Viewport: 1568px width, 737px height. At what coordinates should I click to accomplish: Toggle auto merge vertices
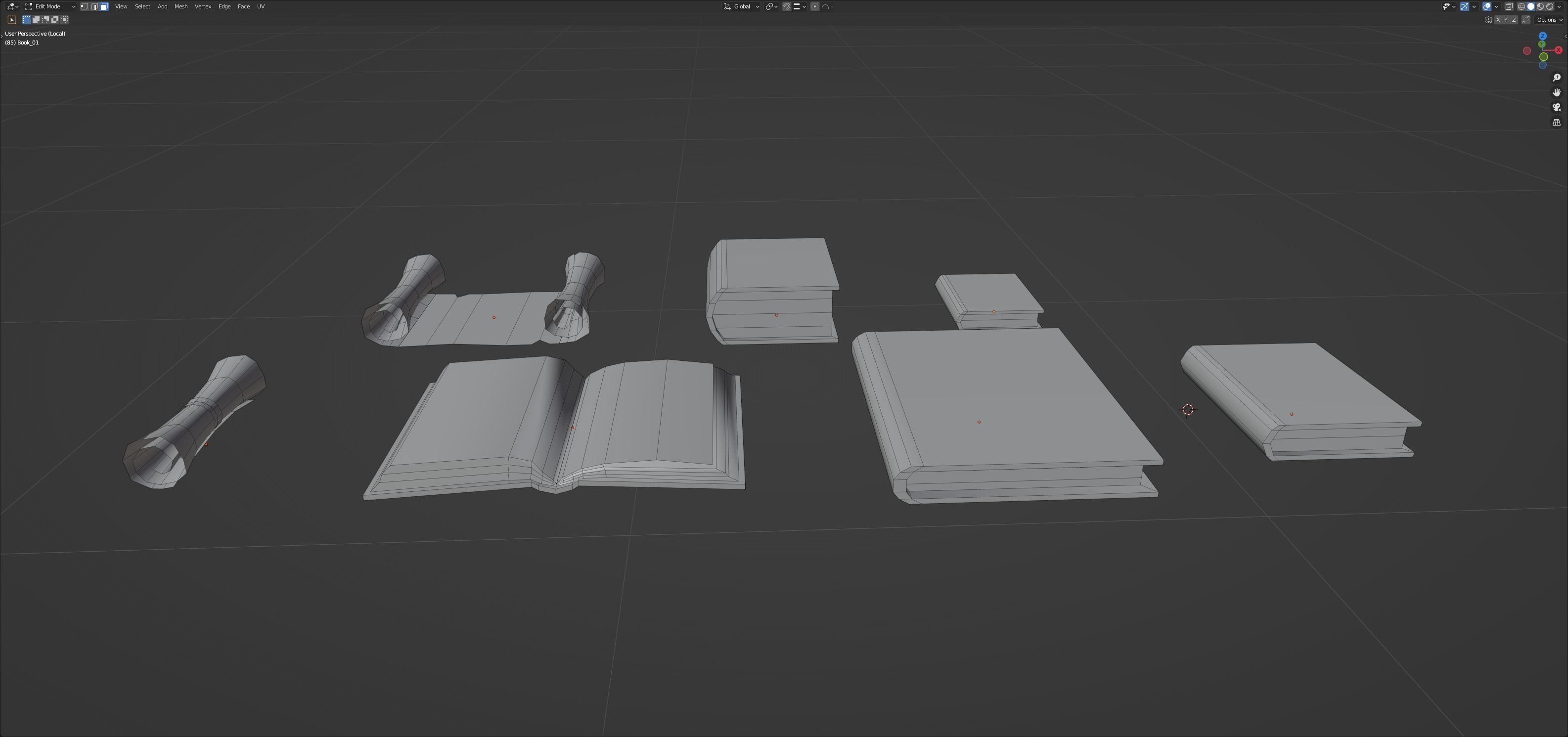pos(1526,19)
